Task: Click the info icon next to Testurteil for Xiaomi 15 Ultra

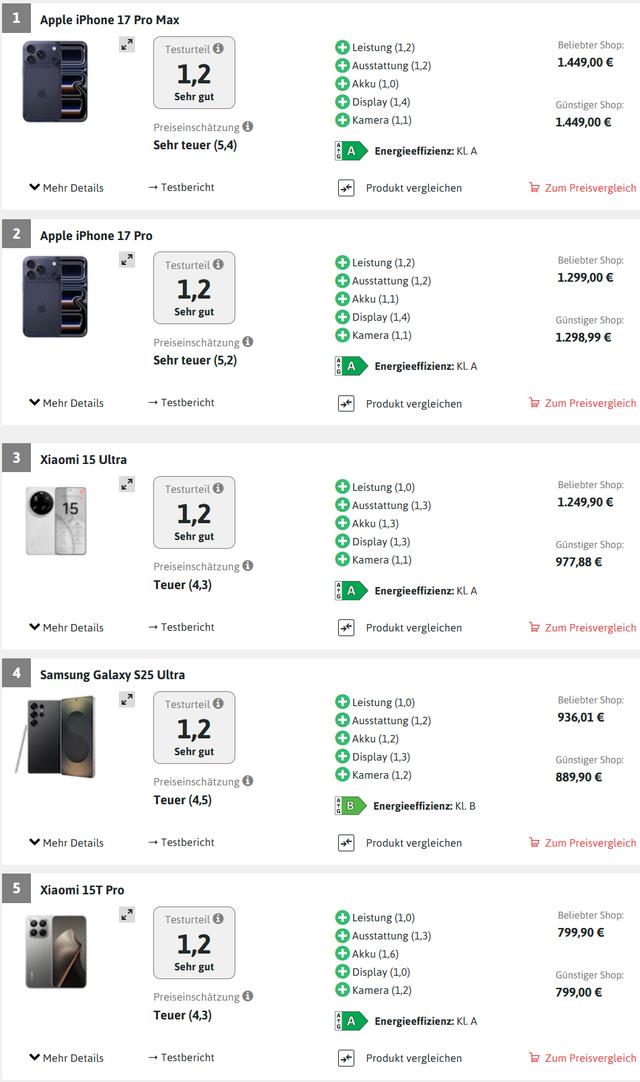Action: [218, 489]
